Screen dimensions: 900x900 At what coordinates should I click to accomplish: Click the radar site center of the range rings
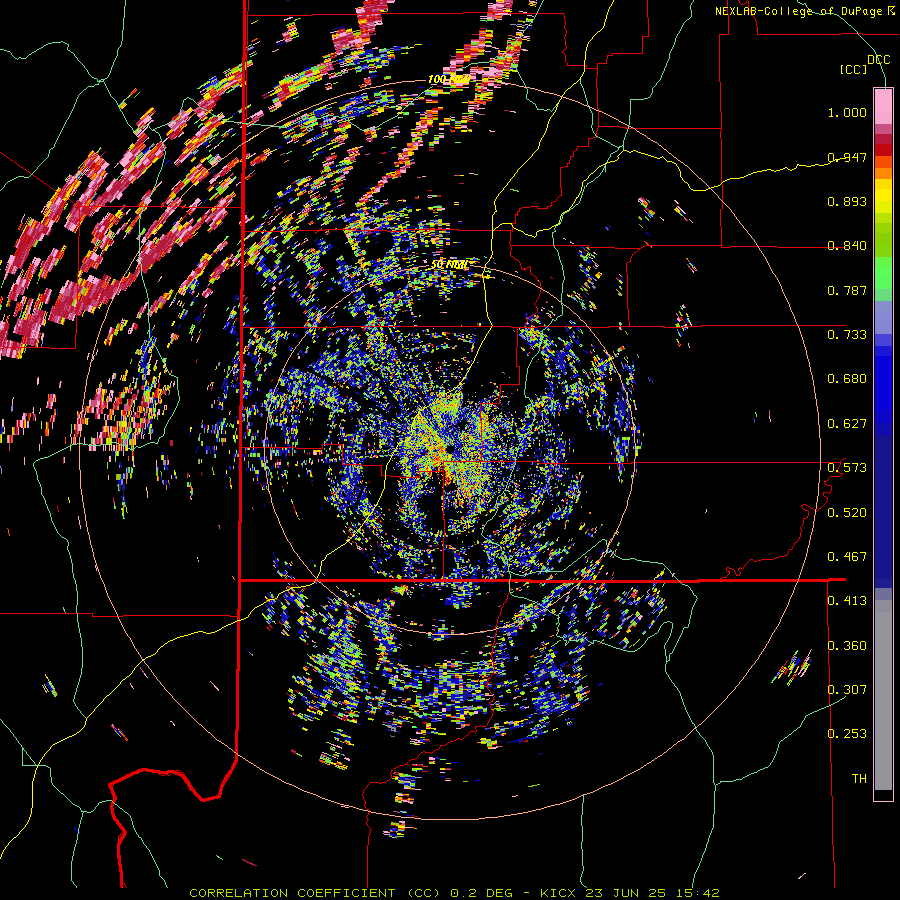(449, 448)
